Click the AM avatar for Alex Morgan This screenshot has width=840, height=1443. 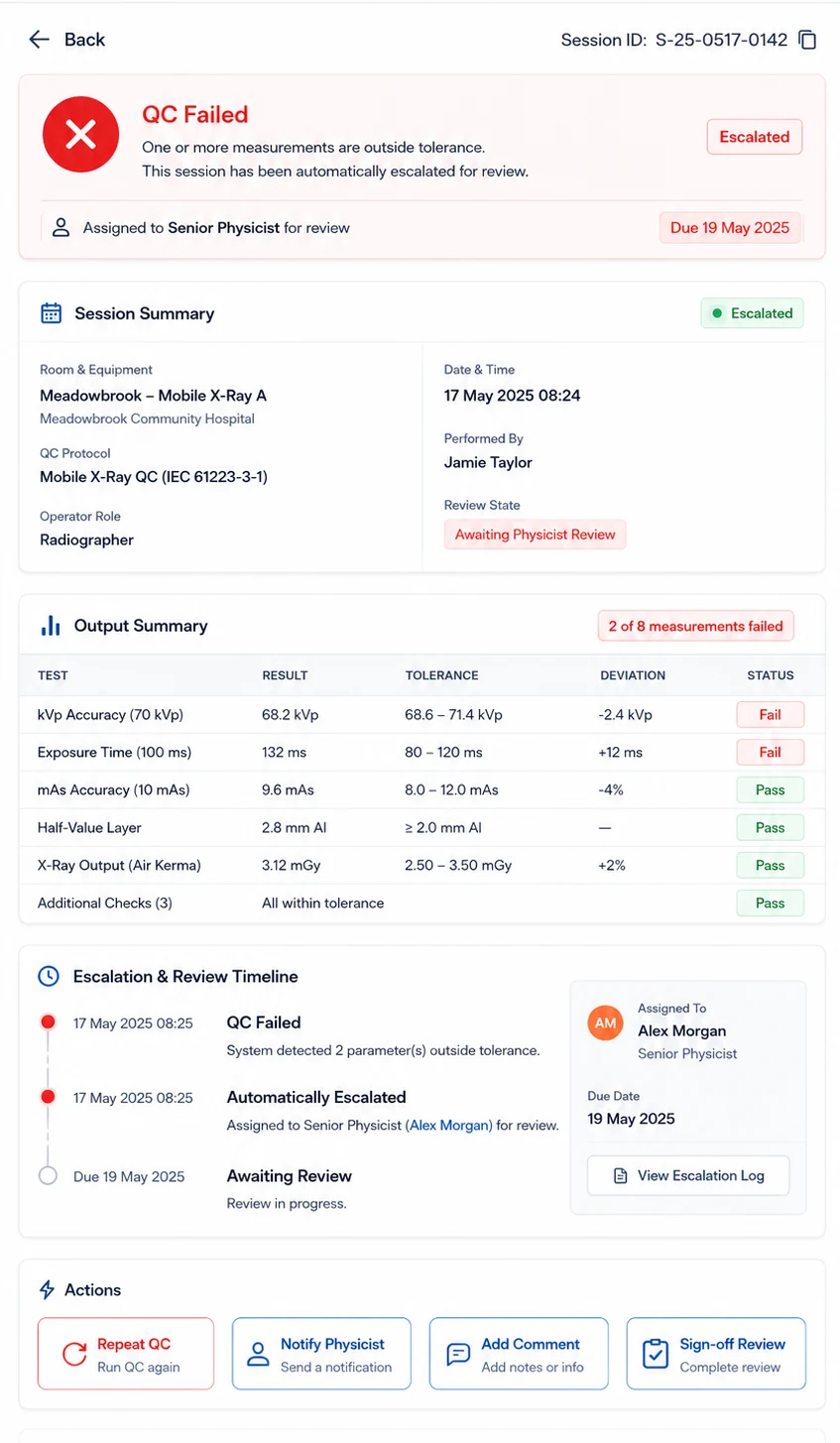coord(606,1022)
